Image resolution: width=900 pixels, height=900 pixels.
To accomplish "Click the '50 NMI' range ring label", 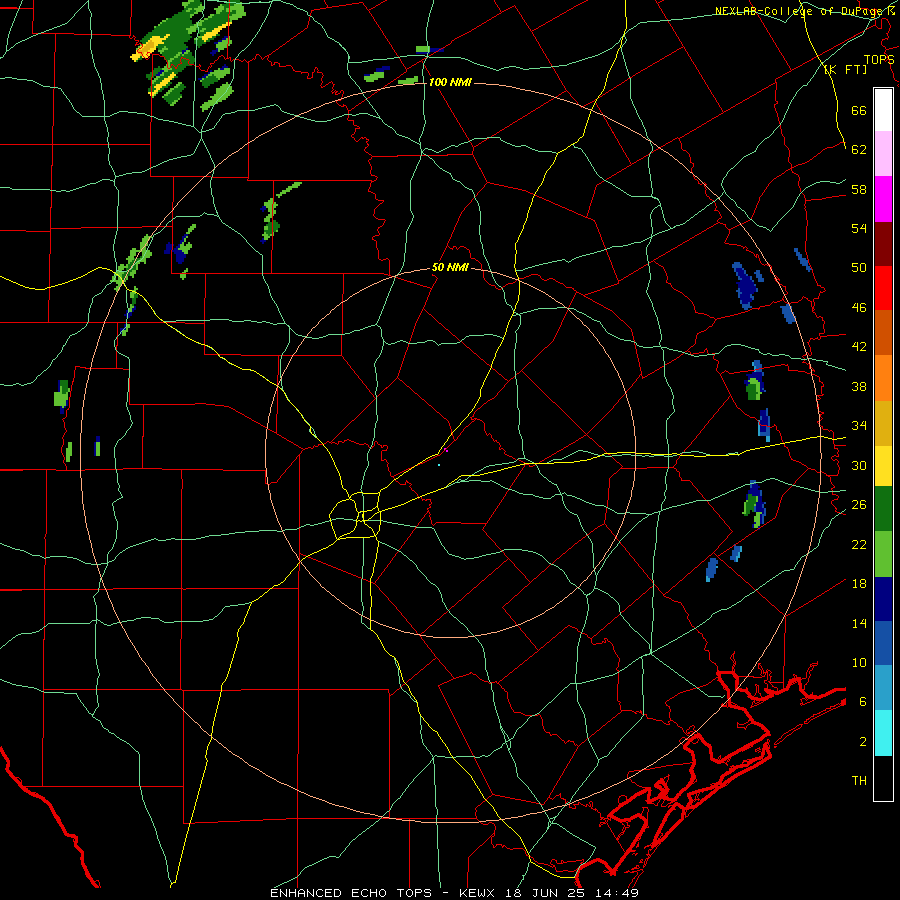I will [x=451, y=267].
